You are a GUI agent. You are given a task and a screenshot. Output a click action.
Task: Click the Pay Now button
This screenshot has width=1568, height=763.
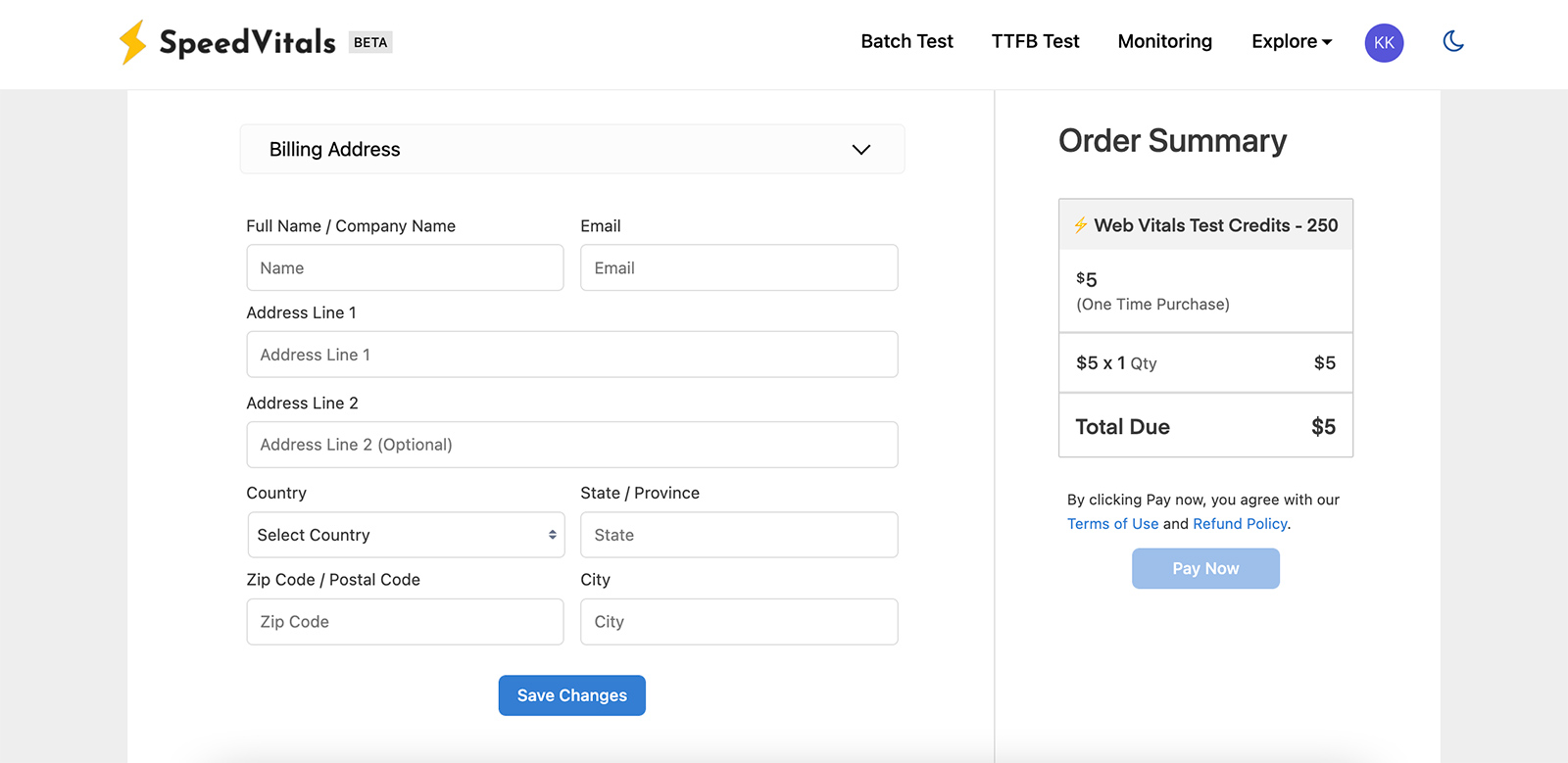(1205, 568)
